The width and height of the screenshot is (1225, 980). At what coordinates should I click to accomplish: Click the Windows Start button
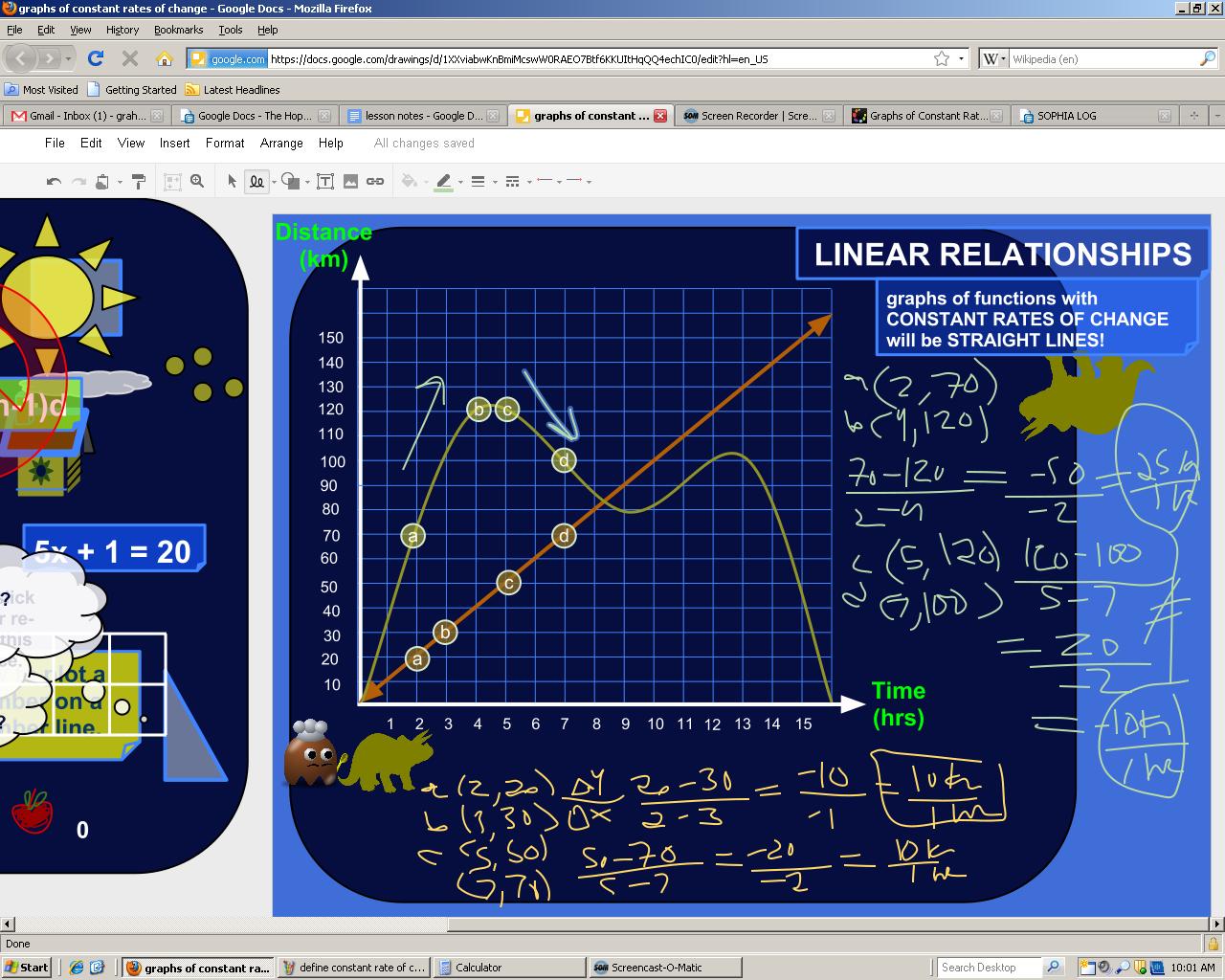click(27, 968)
